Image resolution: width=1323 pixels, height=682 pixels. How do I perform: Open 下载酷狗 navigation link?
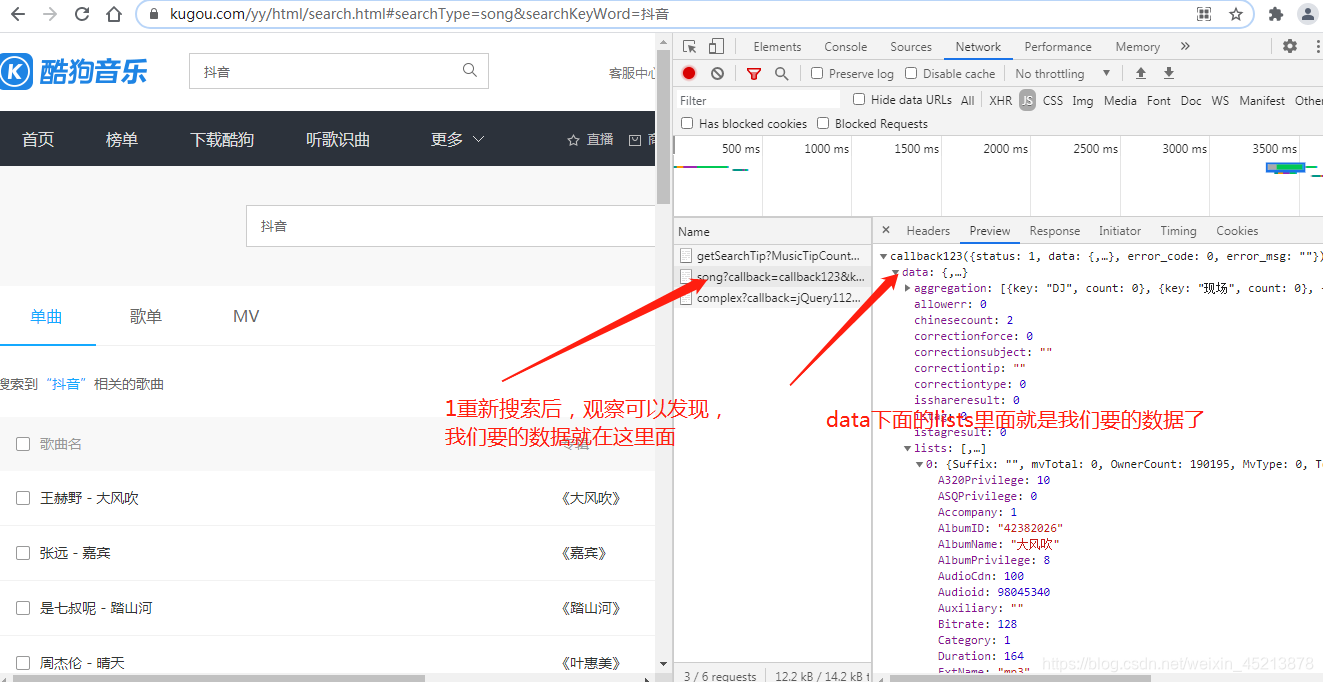click(x=222, y=139)
